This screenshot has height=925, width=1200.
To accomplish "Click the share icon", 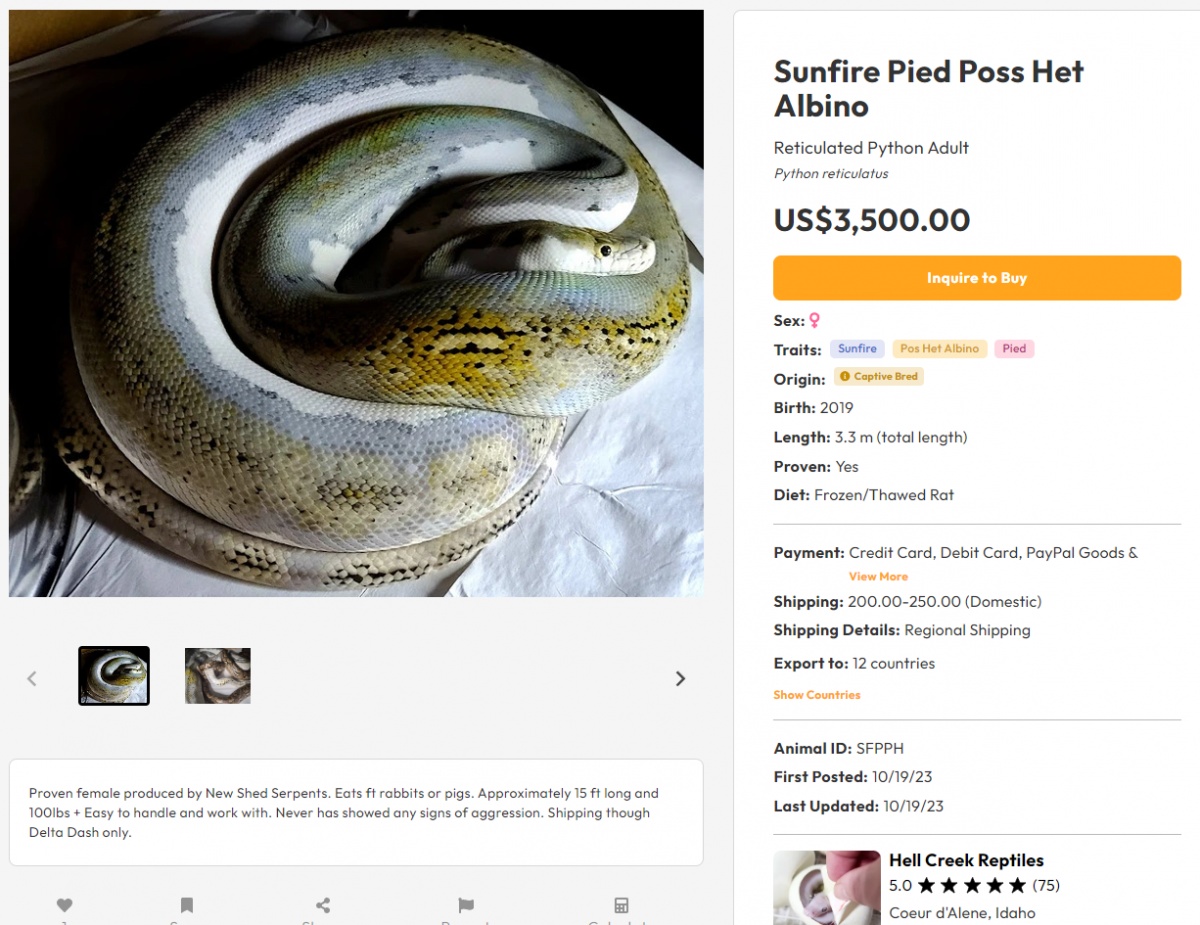I will point(323,905).
